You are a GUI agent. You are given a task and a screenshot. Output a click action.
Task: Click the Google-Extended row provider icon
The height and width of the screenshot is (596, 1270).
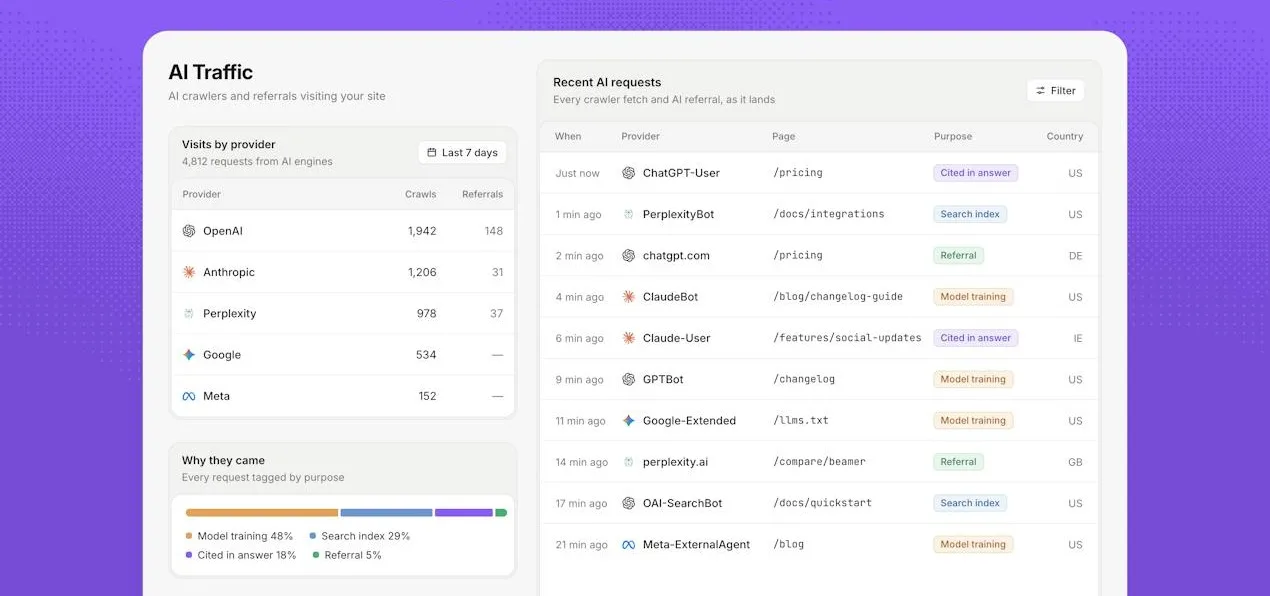point(629,421)
